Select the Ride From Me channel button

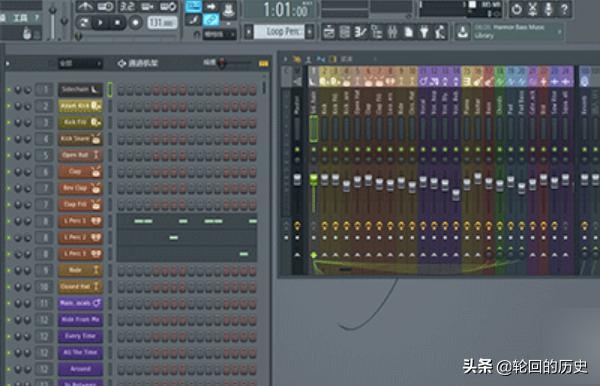tap(80, 319)
